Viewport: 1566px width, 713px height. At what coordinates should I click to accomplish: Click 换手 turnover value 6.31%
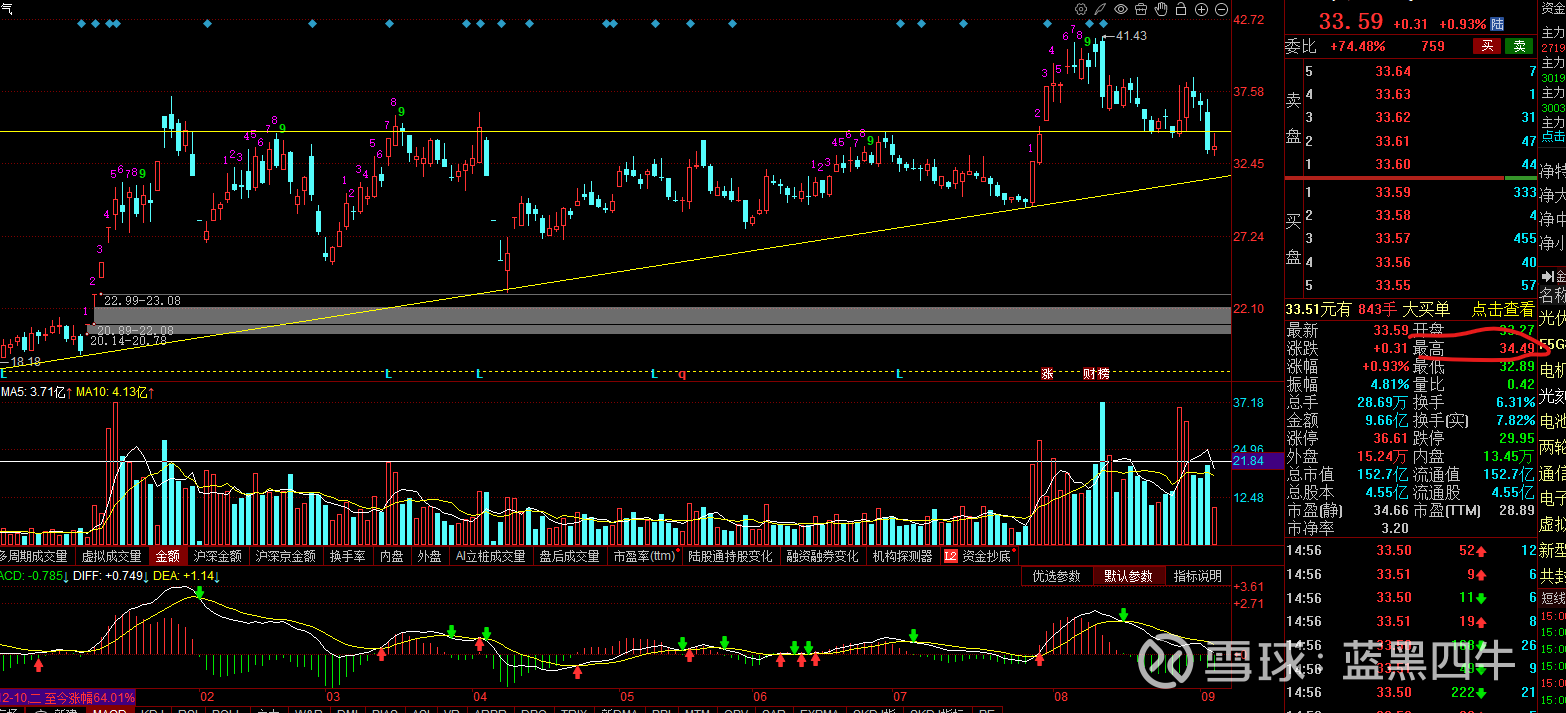click(1515, 402)
